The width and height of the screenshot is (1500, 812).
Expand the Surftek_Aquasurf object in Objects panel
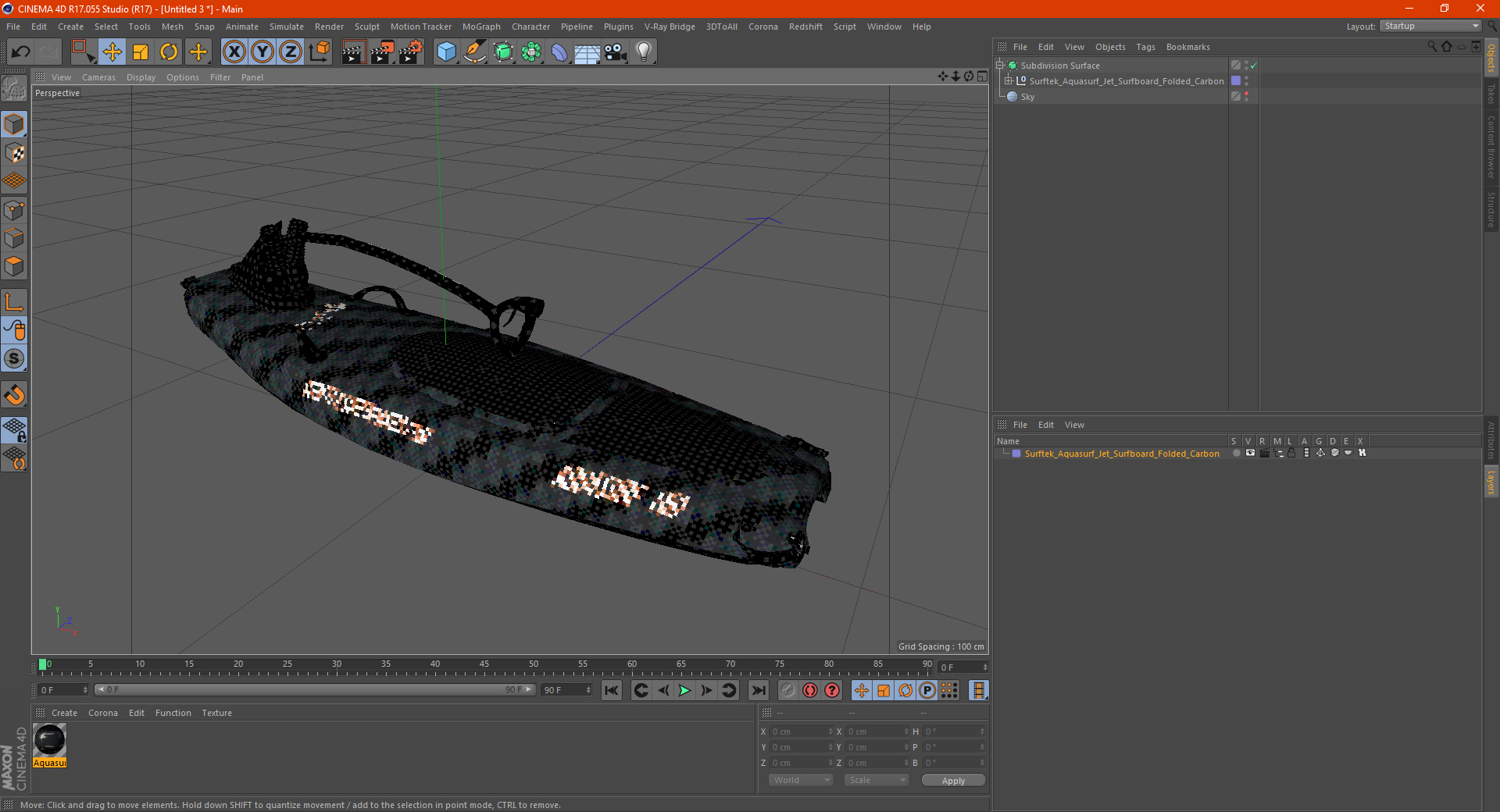tap(1009, 81)
